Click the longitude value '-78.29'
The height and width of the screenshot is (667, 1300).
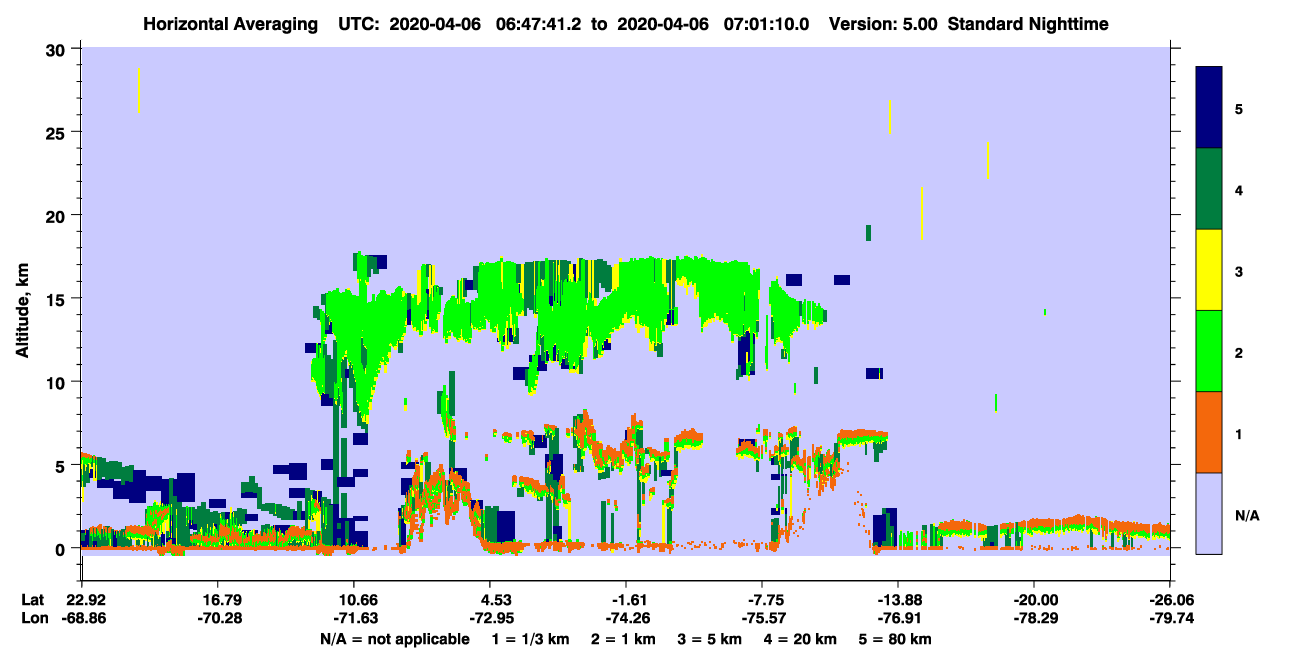[1034, 619]
